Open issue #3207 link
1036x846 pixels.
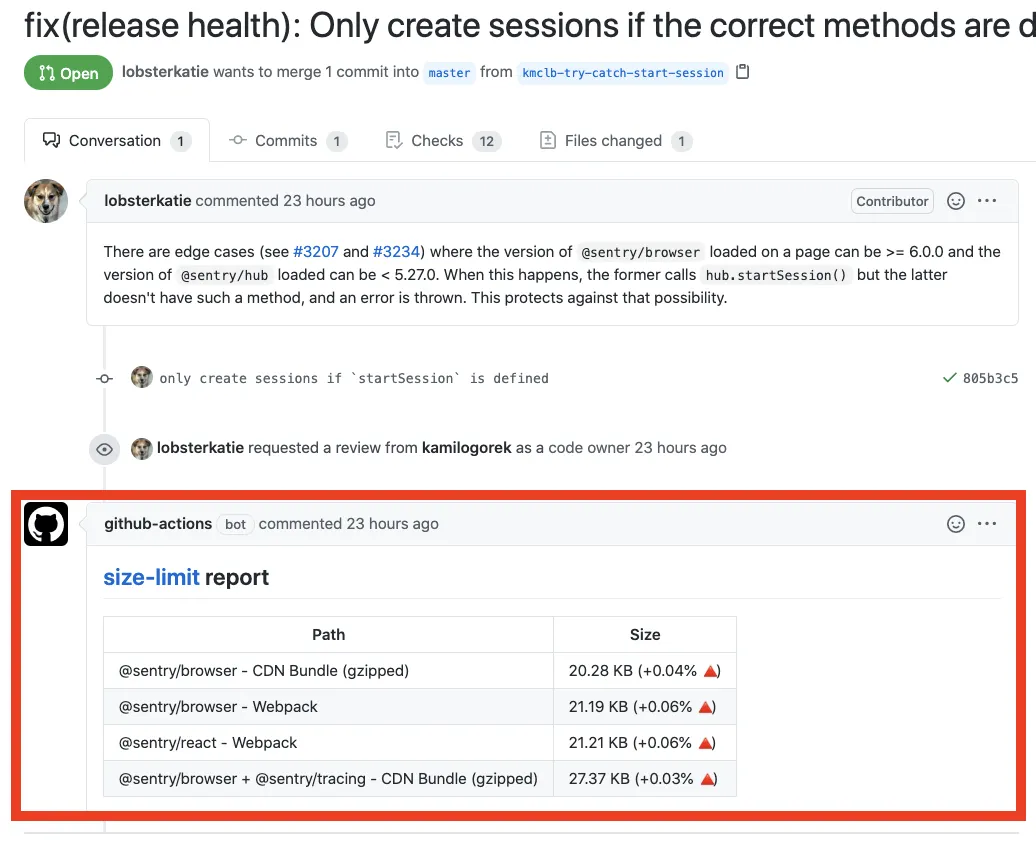(x=316, y=252)
